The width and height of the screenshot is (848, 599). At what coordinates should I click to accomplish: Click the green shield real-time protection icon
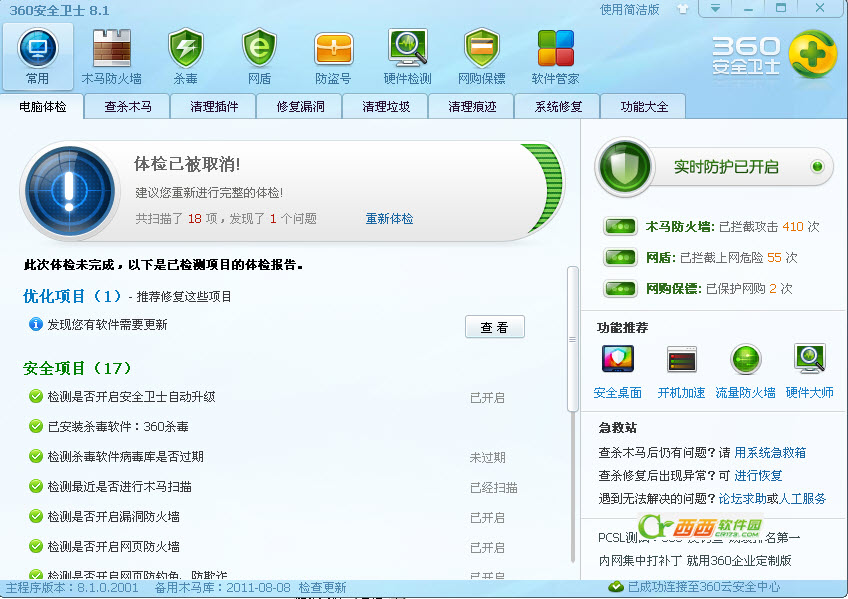tap(625, 167)
